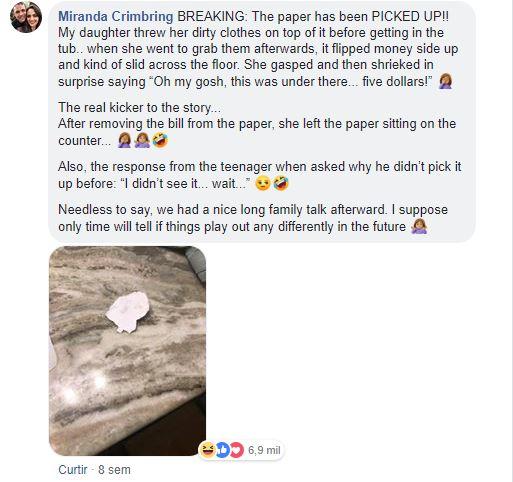This screenshot has width=513, height=482.
Task: Click the laughing emoji following "wait..." line
Action: coord(281,184)
